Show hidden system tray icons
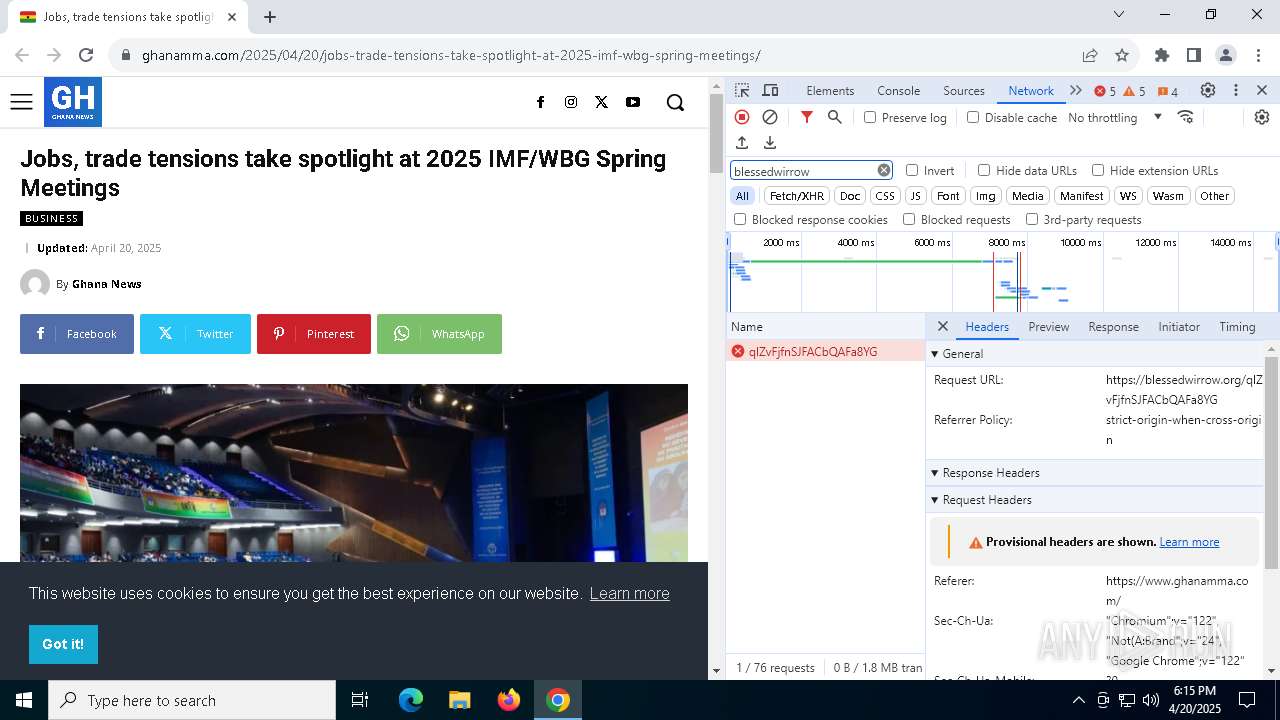1280x720 pixels. coord(1078,700)
